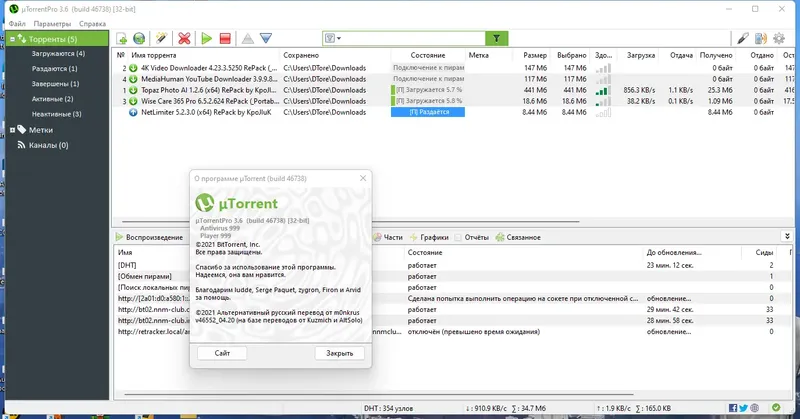Select the 4K Video Downloader torrent row
The width and height of the screenshot is (800, 419).
click(x=454, y=68)
